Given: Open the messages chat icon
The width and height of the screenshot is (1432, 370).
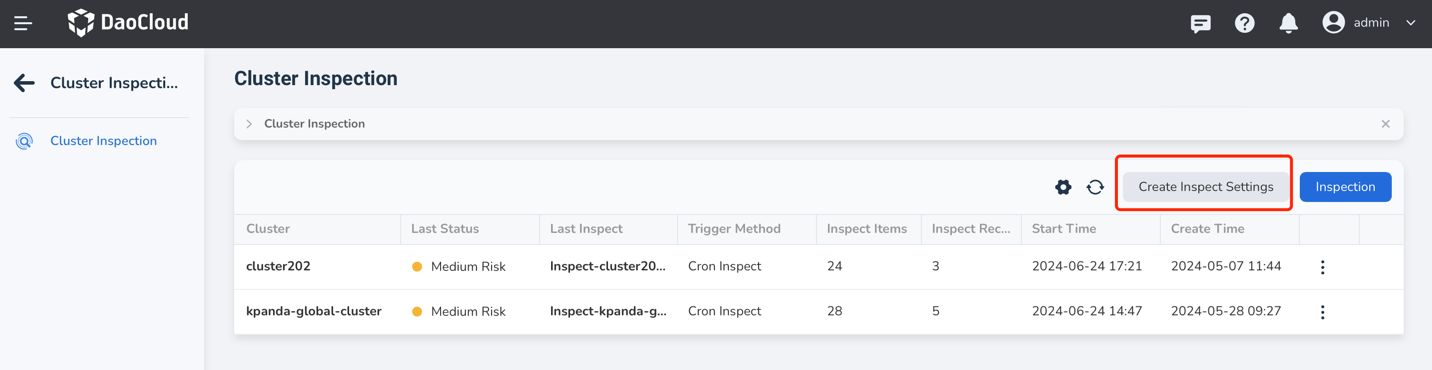Looking at the screenshot, I should tap(1200, 23).
